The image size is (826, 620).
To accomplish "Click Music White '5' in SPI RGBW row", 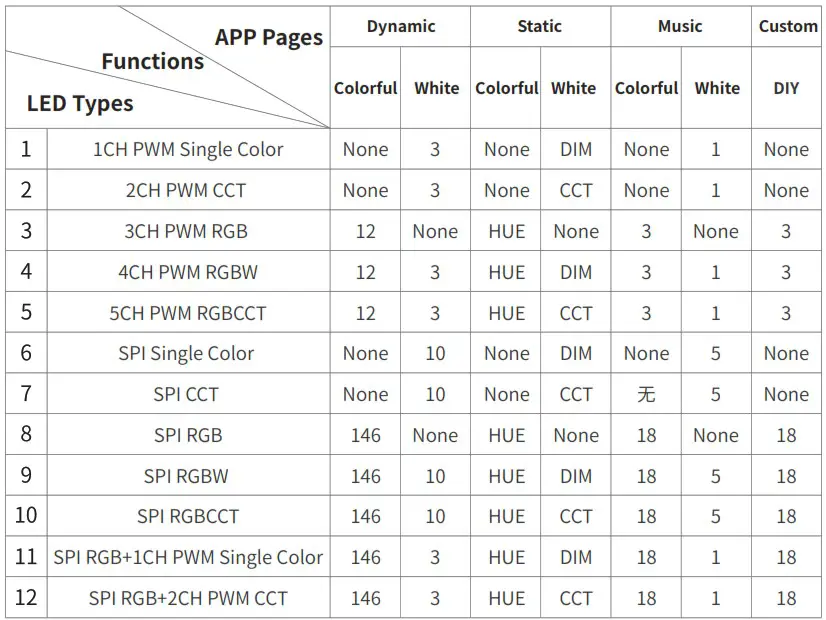I will coord(715,476).
